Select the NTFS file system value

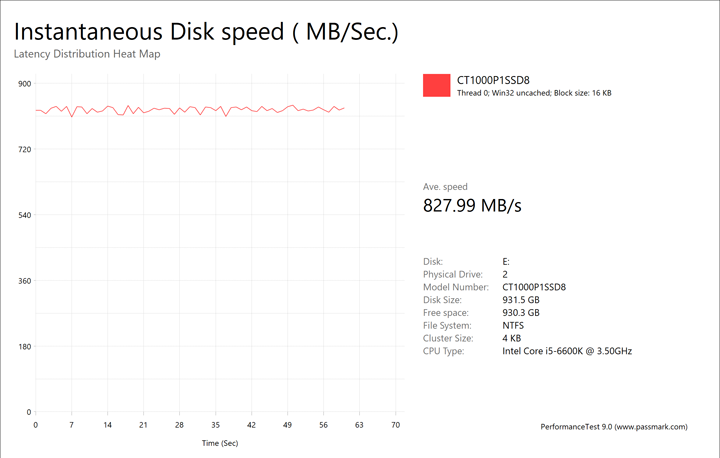(x=513, y=326)
